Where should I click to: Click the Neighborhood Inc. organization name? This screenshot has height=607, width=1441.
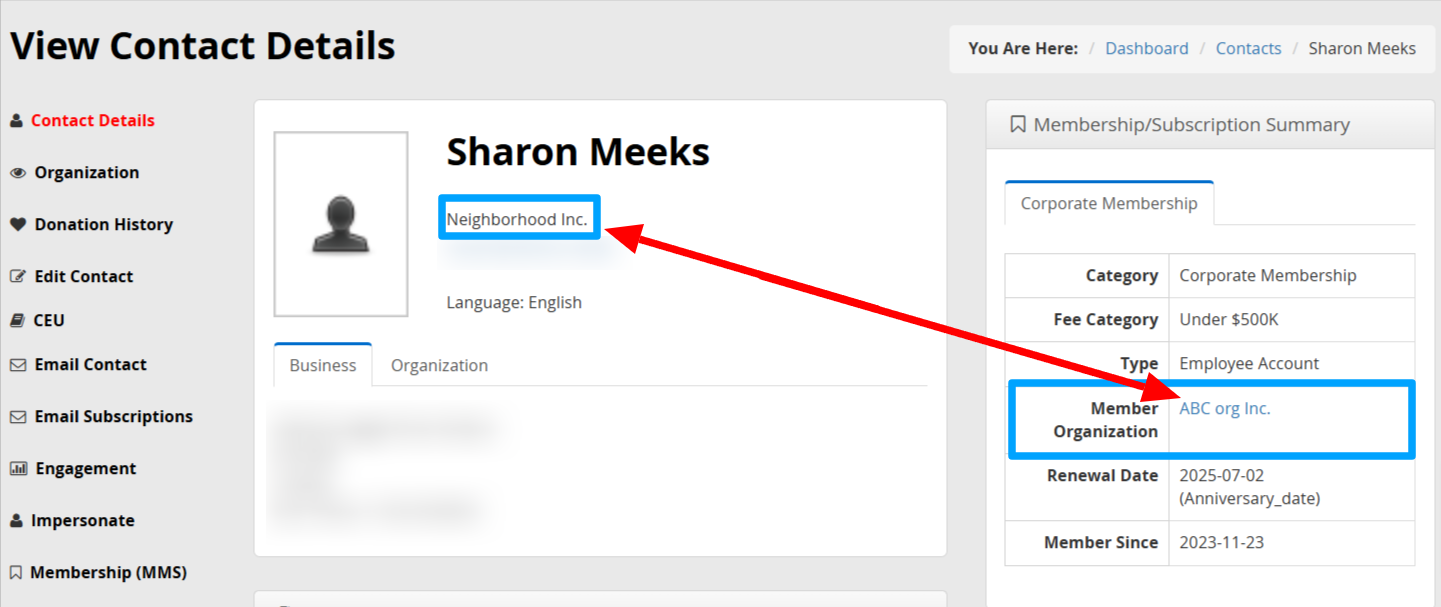click(x=517, y=219)
